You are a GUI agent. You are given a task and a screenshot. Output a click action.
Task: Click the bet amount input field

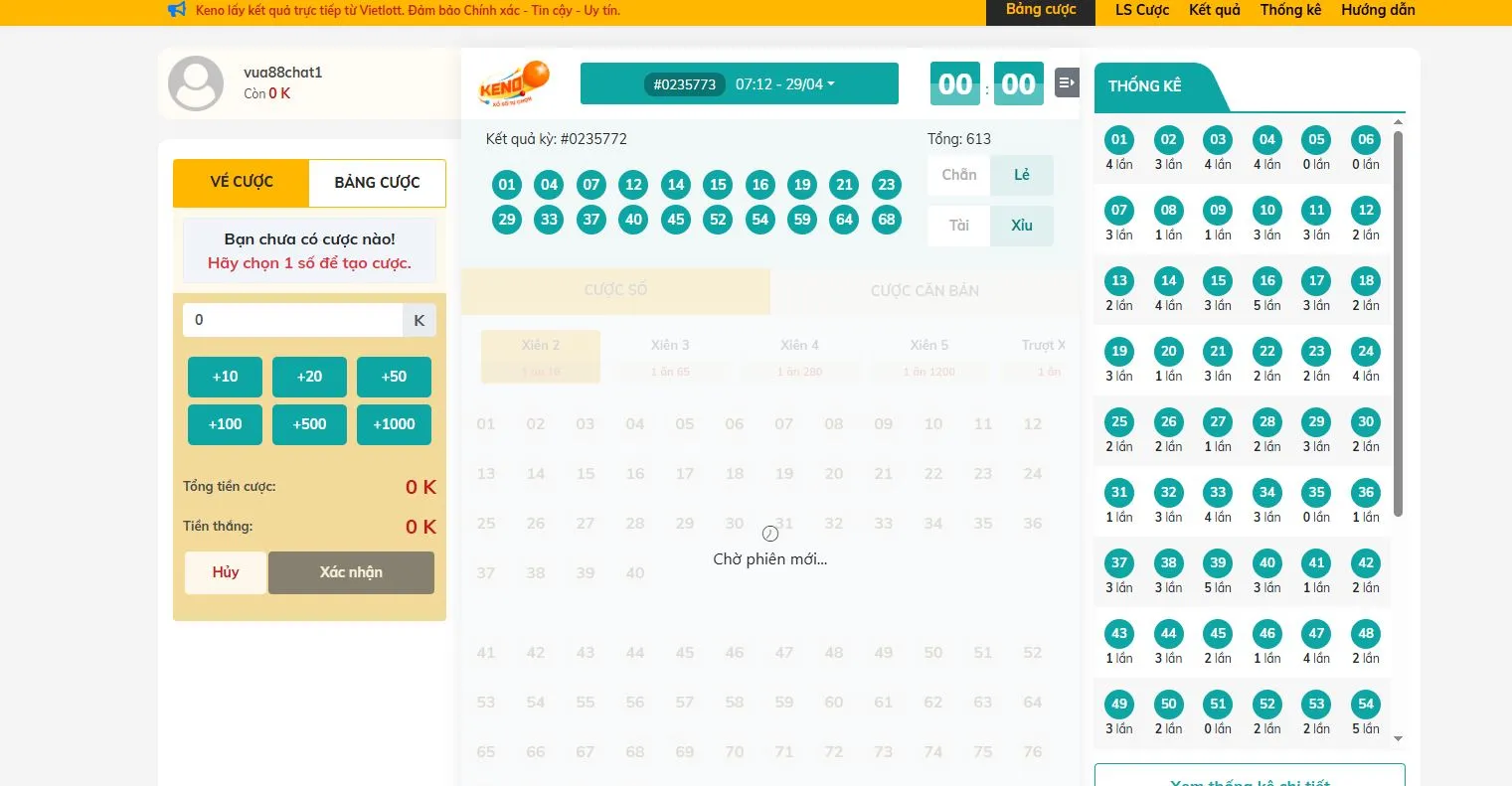coord(292,320)
